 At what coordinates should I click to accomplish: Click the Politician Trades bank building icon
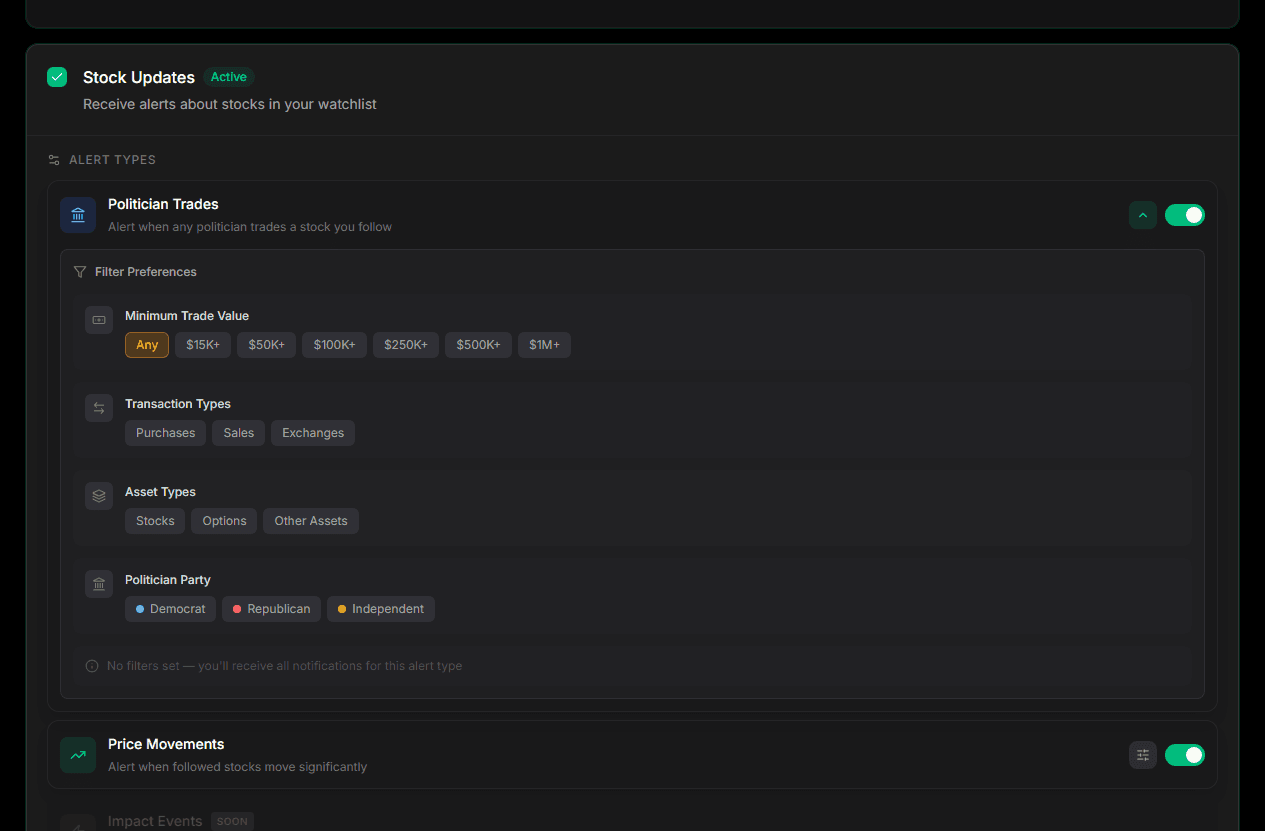(x=78, y=215)
